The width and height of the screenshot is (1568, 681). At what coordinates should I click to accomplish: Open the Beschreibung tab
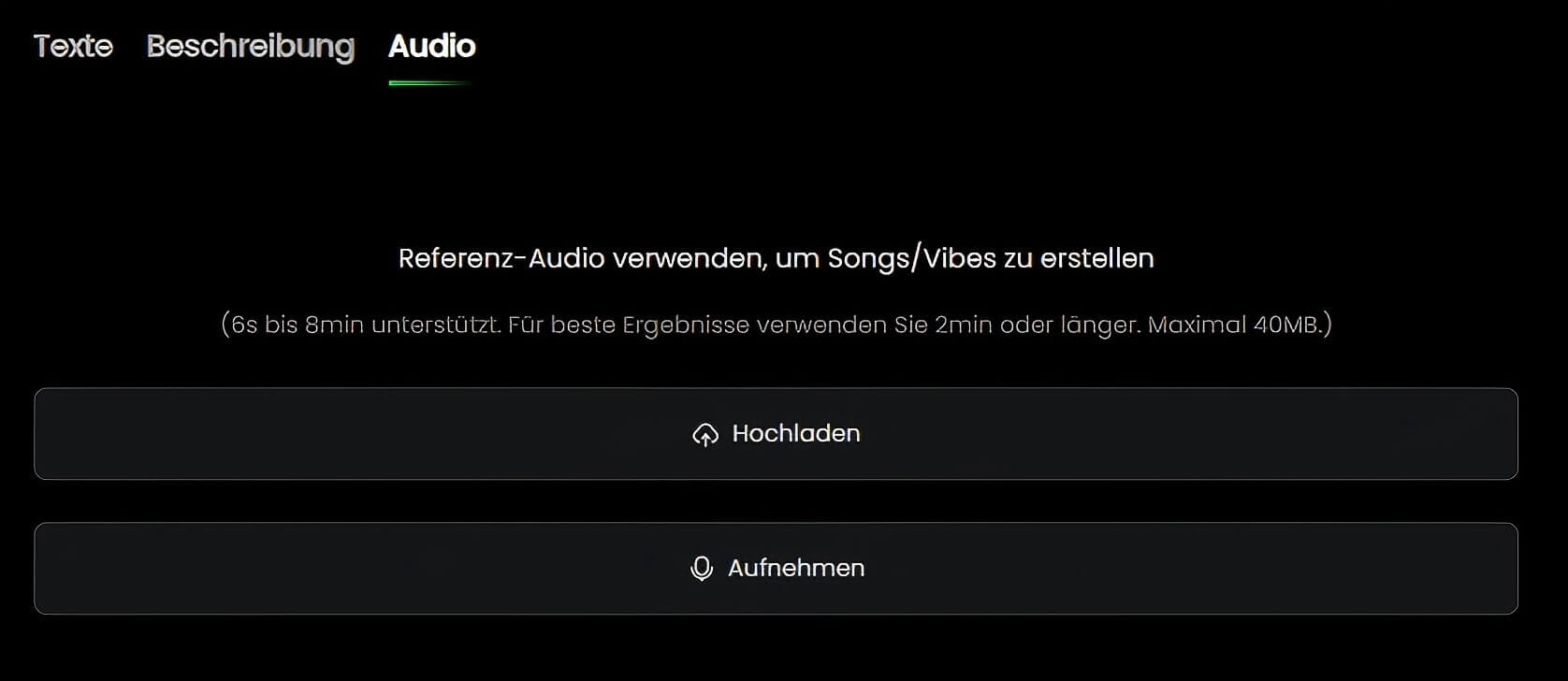(x=250, y=46)
